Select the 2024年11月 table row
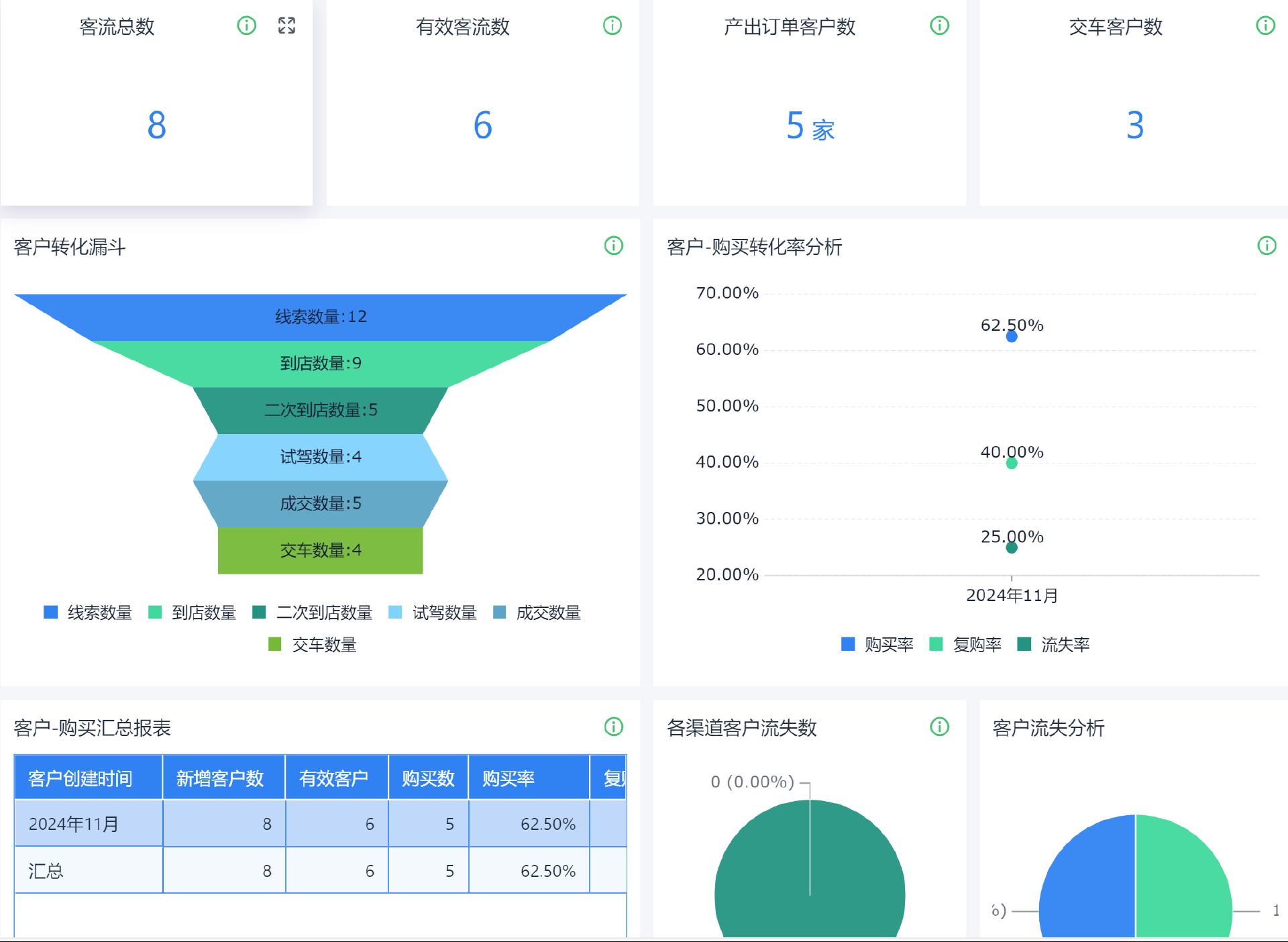This screenshot has height=942, width=1288. pos(74,824)
